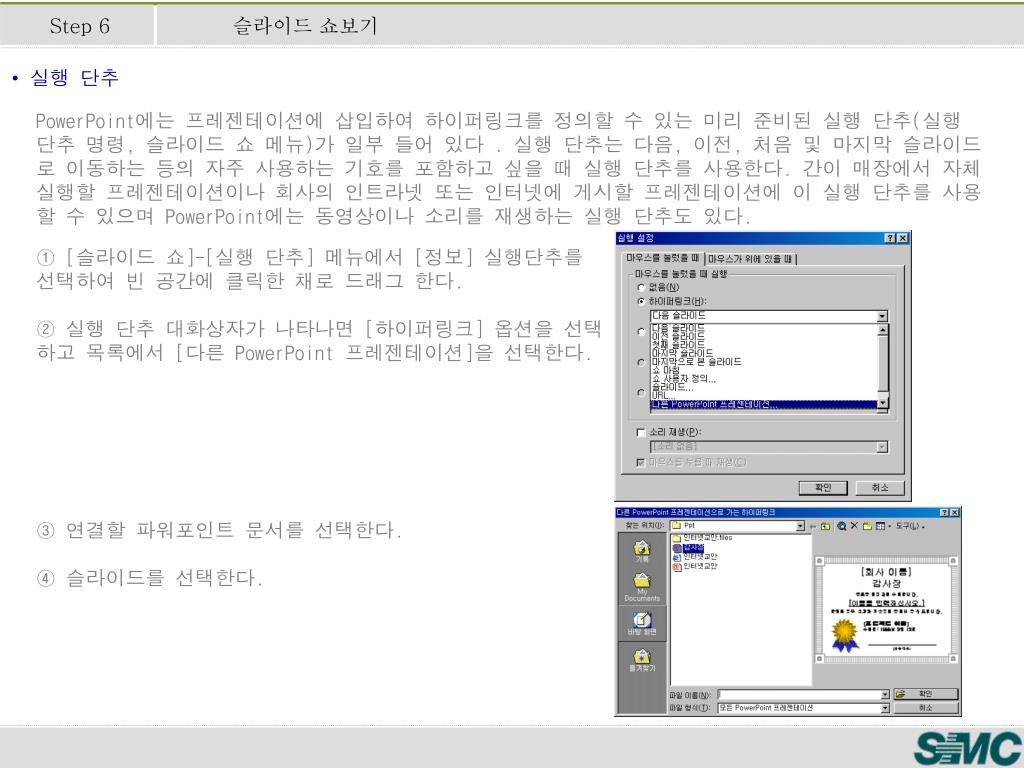Enable the 소리 재생(P) checkbox

(641, 432)
